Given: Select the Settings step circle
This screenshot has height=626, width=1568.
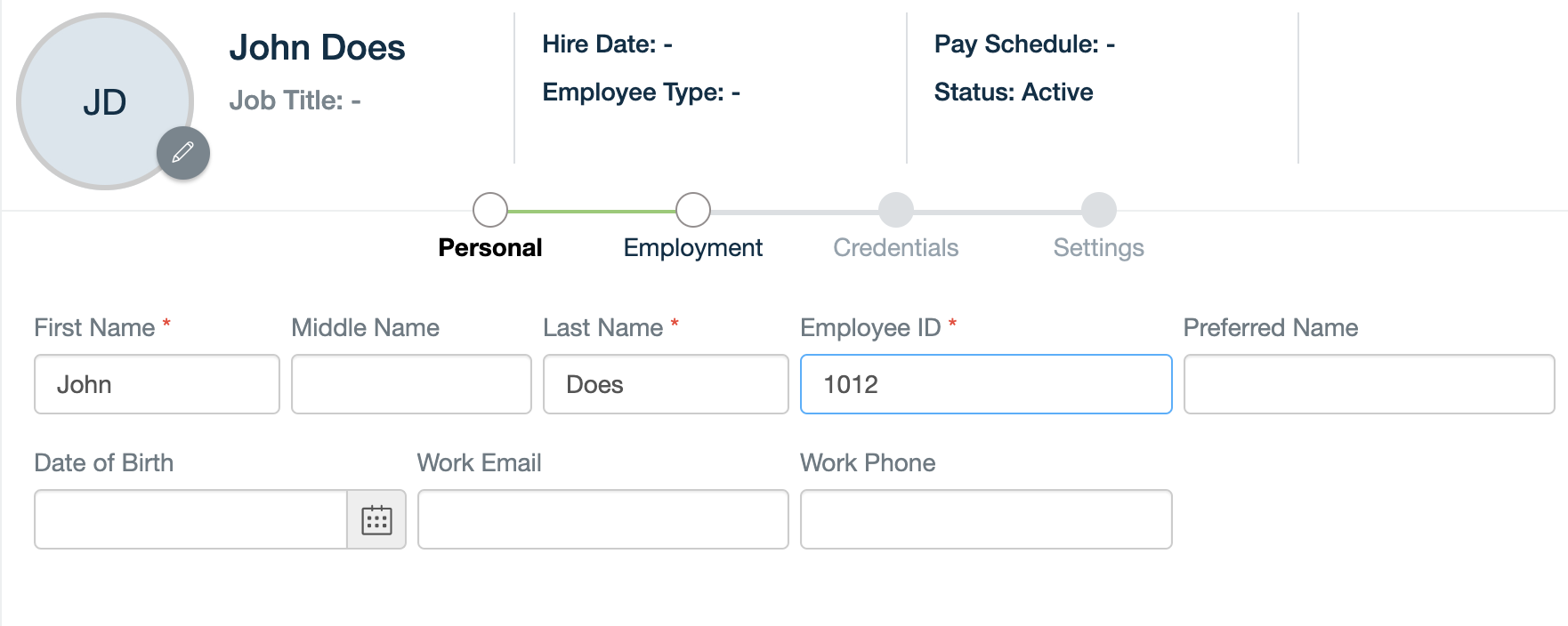Looking at the screenshot, I should pos(1098,211).
